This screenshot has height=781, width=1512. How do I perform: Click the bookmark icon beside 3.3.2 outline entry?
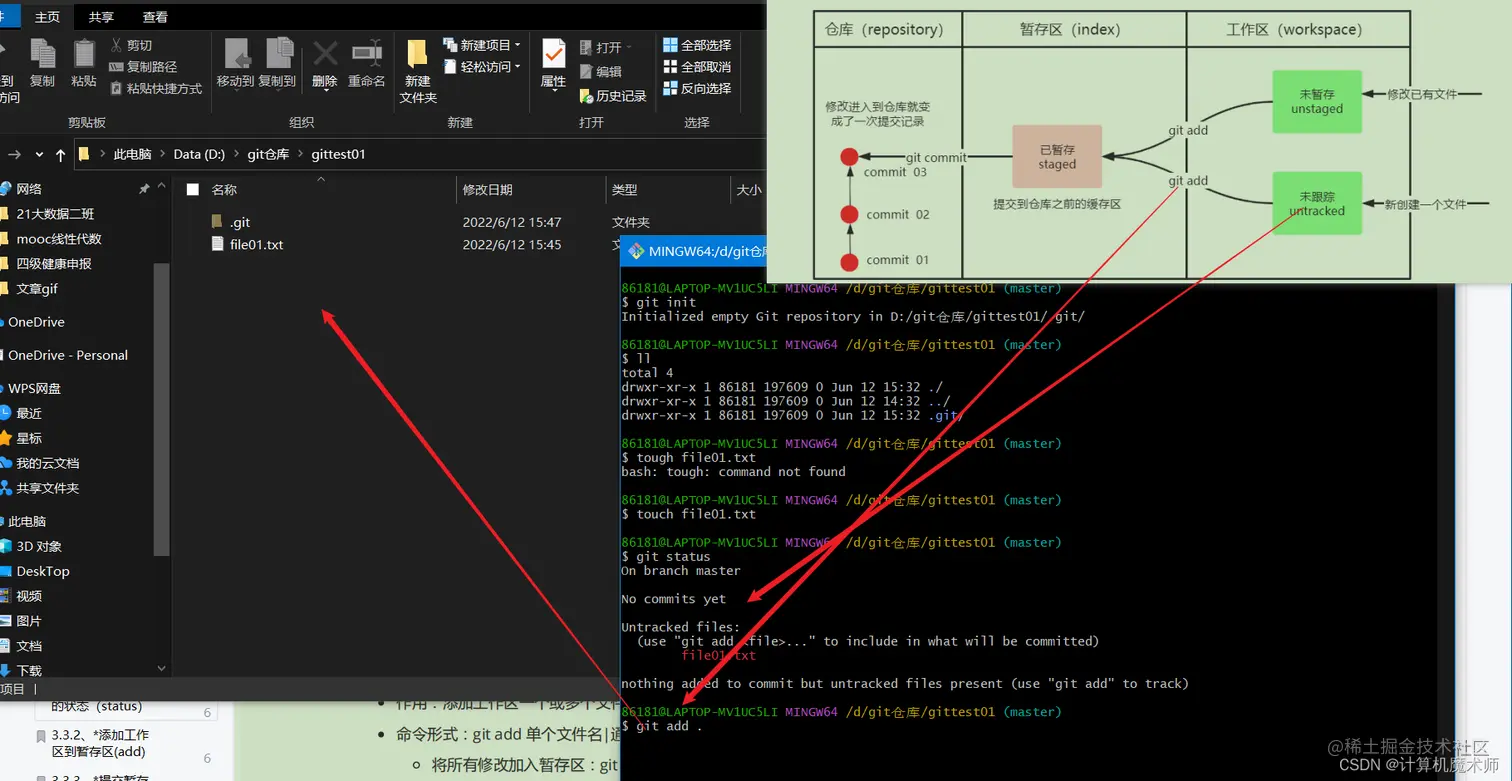tap(41, 737)
